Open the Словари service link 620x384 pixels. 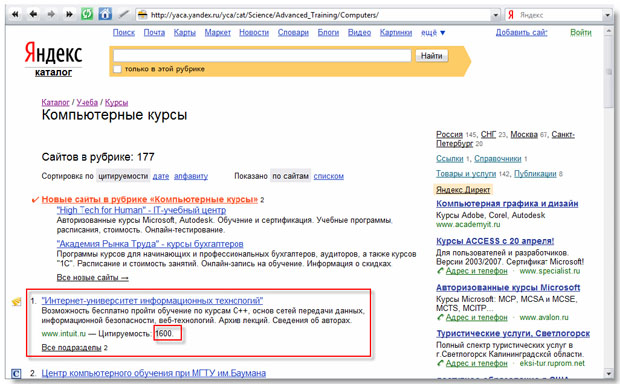(x=293, y=32)
